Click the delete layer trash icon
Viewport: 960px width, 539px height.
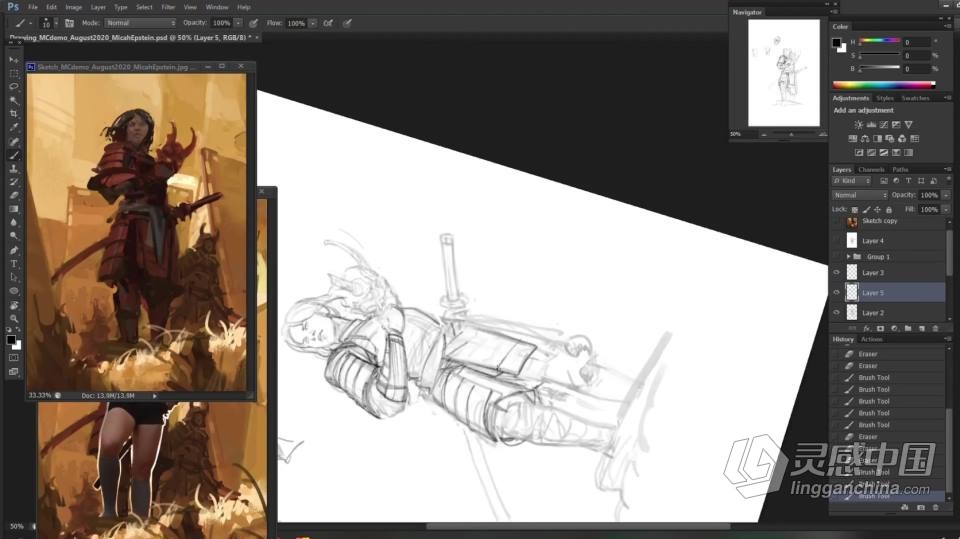[936, 328]
